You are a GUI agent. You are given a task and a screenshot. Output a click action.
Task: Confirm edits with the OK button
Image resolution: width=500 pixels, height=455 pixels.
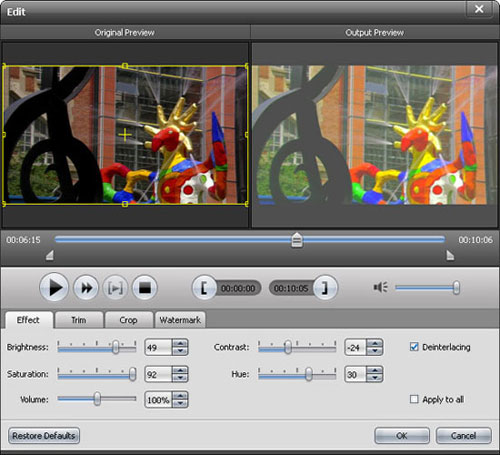(x=402, y=436)
